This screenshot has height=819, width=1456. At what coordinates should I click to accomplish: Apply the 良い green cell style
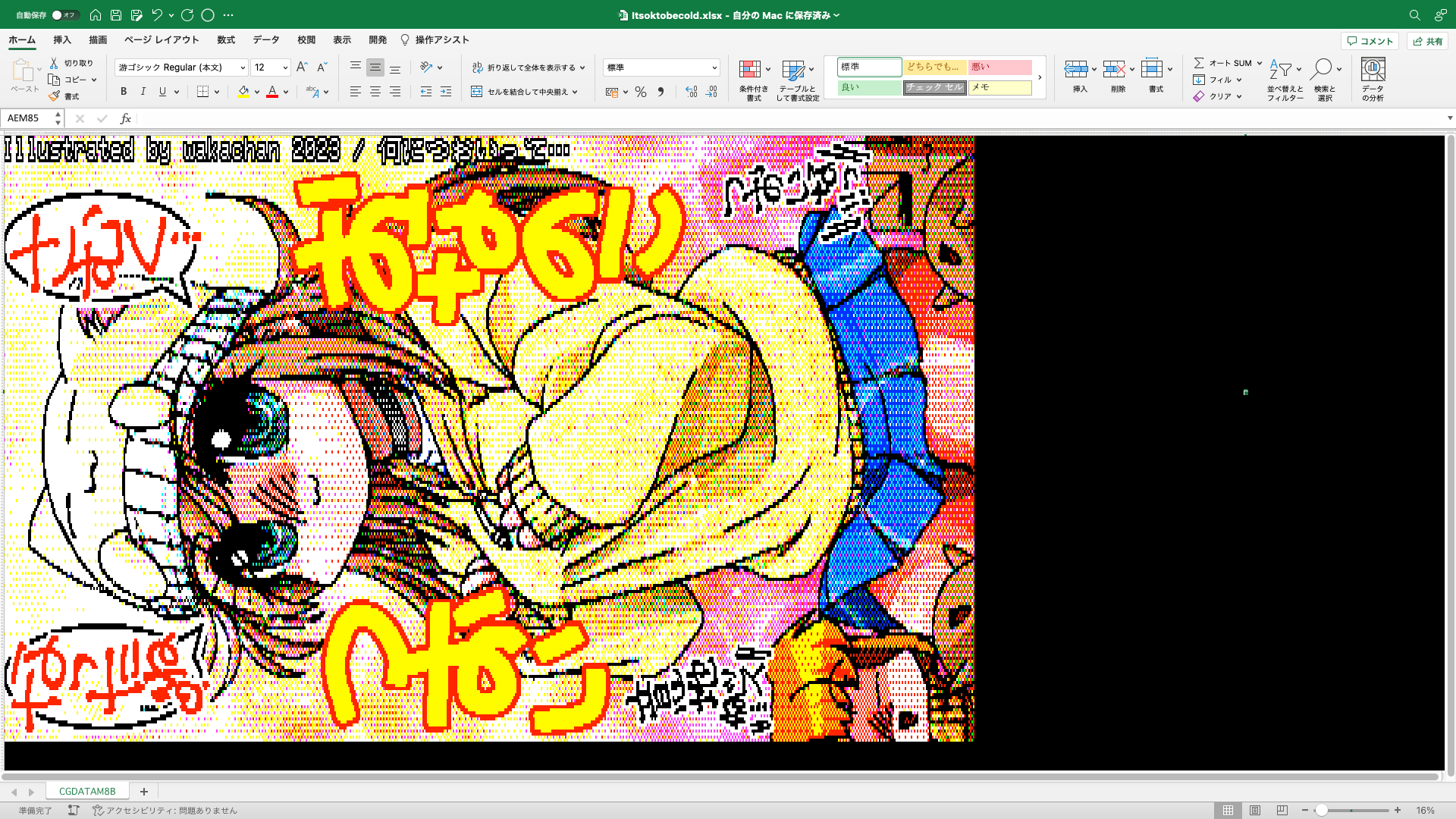[x=870, y=87]
